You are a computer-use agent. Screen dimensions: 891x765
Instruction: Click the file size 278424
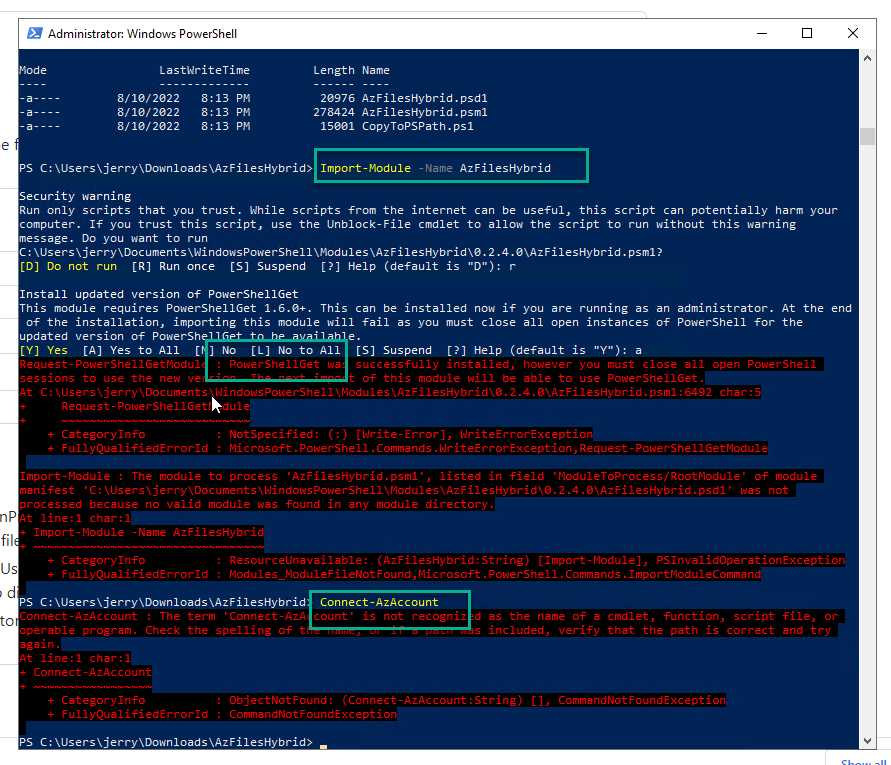pyautogui.click(x=334, y=113)
